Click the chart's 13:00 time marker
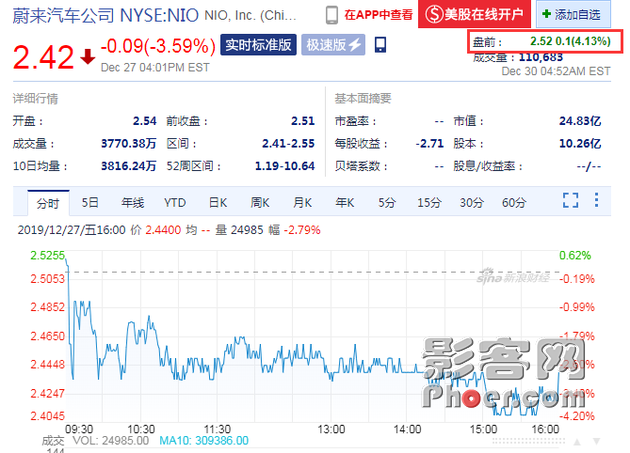The image size is (630, 453). (331, 429)
